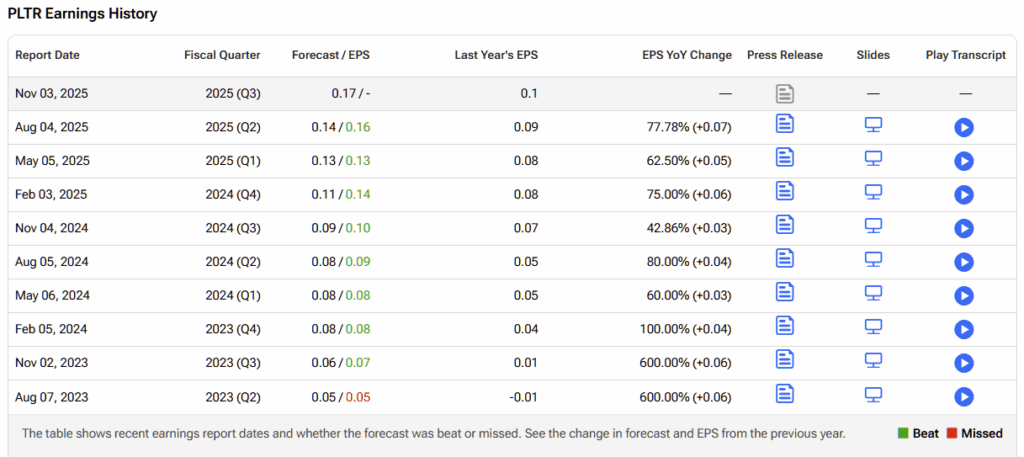The image size is (1024, 457).
Task: Click the EPS YoY Change column header
Action: [x=688, y=55]
